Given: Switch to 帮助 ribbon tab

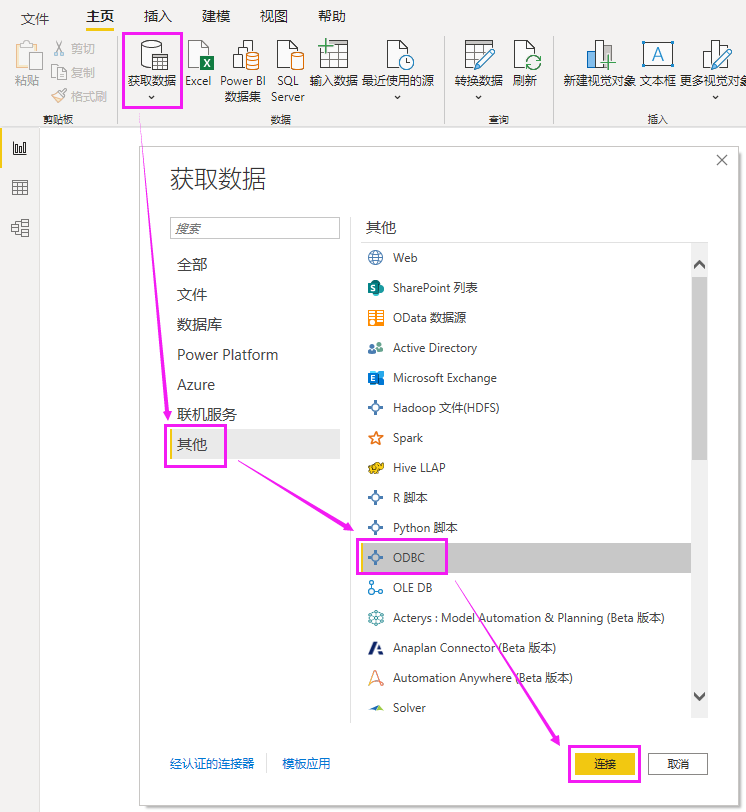Looking at the screenshot, I should (x=332, y=17).
